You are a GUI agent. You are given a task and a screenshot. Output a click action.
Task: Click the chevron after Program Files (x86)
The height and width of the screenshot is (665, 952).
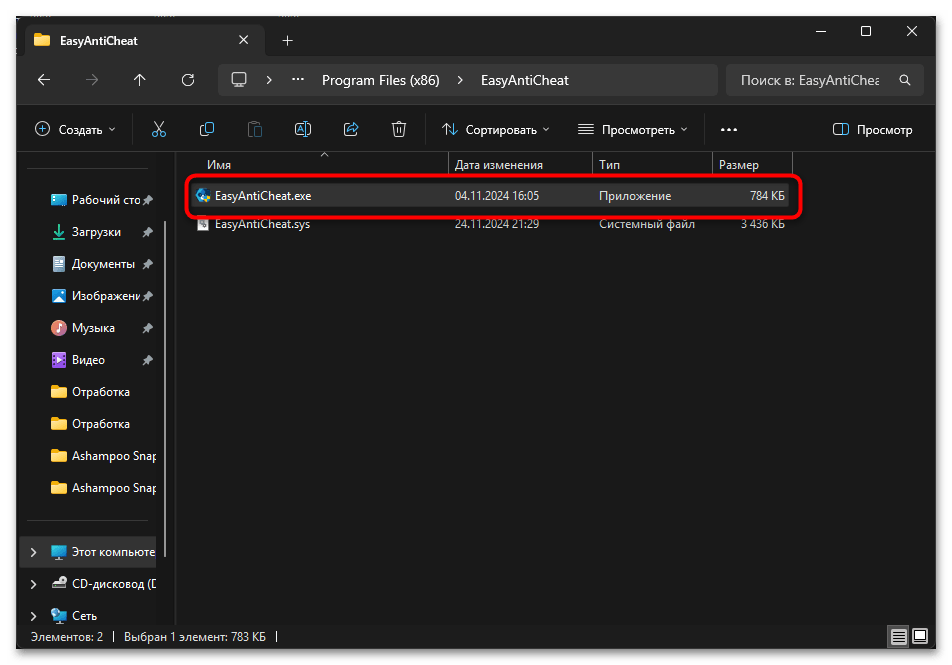pyautogui.click(x=460, y=80)
